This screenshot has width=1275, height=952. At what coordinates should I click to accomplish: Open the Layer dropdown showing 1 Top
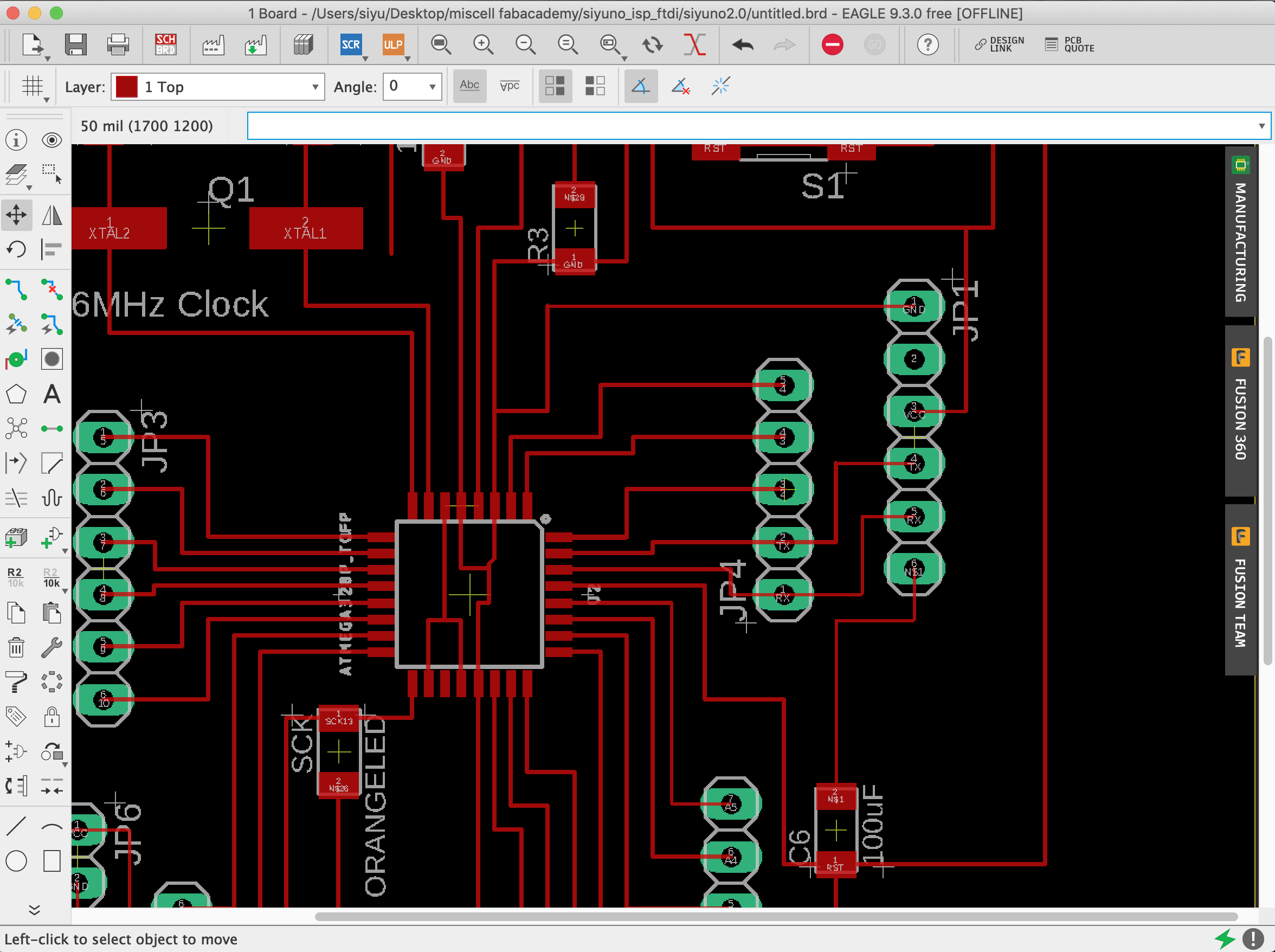218,86
